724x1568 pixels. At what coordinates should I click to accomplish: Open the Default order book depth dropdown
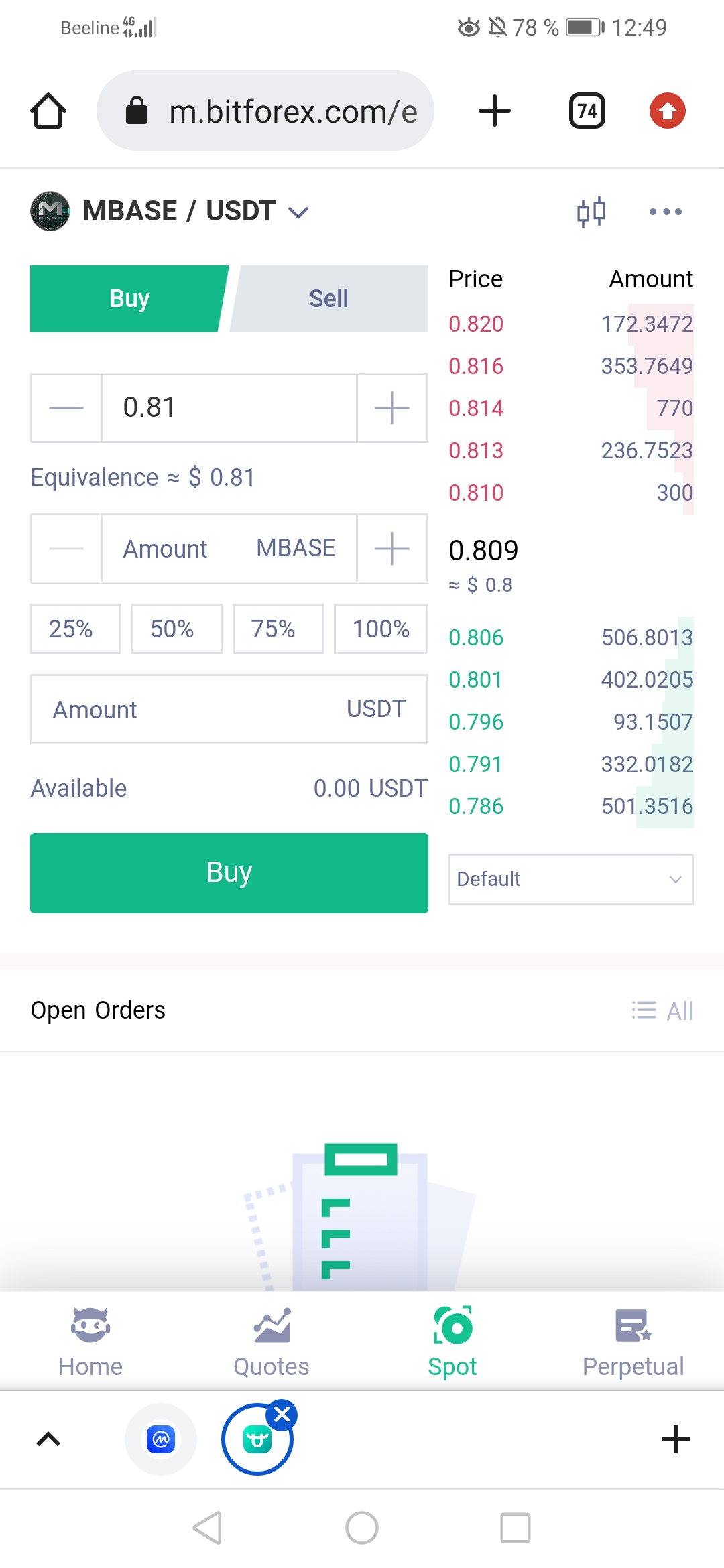571,879
